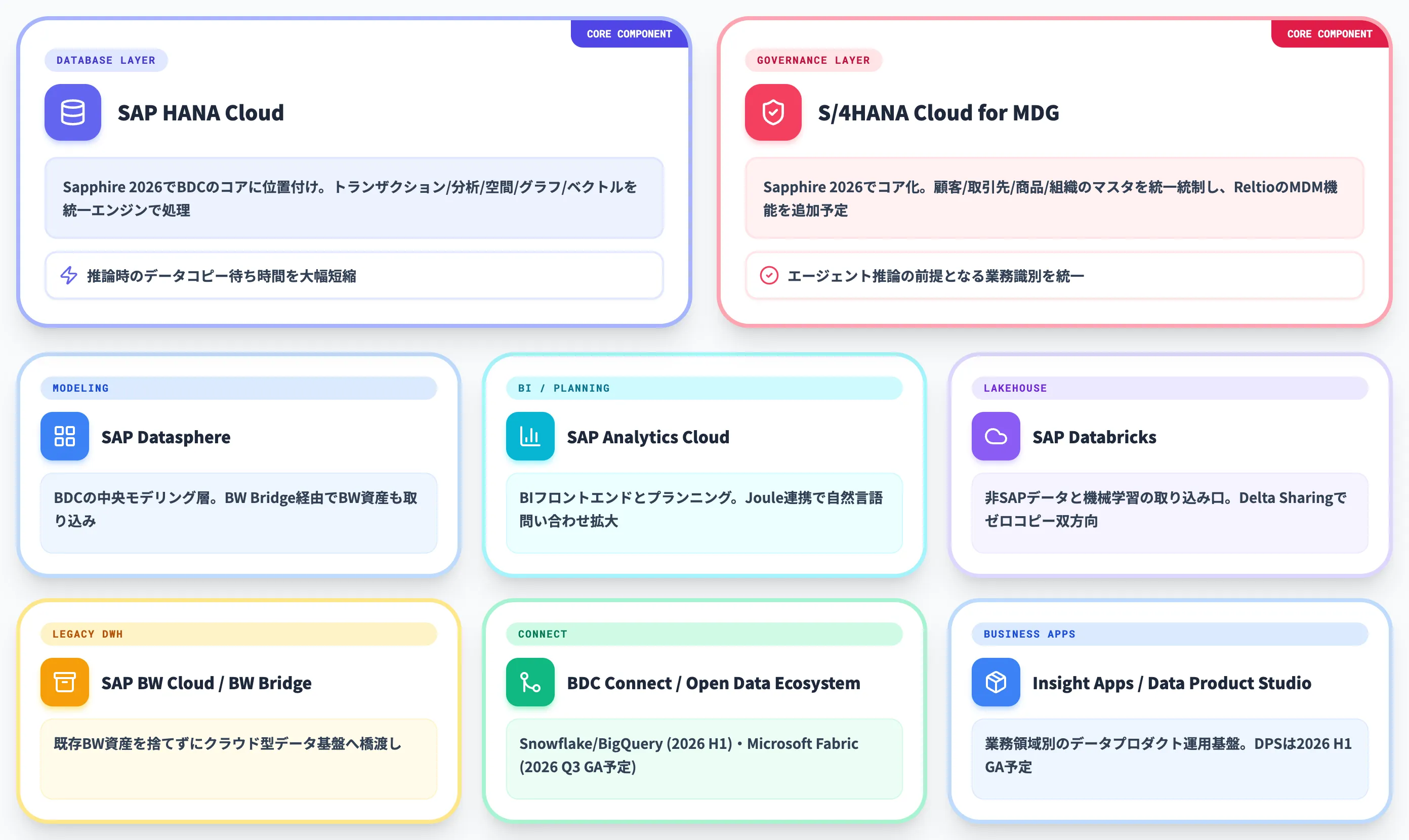This screenshot has width=1409, height=840.
Task: Select the BI / PLANNING label
Action: click(703, 388)
